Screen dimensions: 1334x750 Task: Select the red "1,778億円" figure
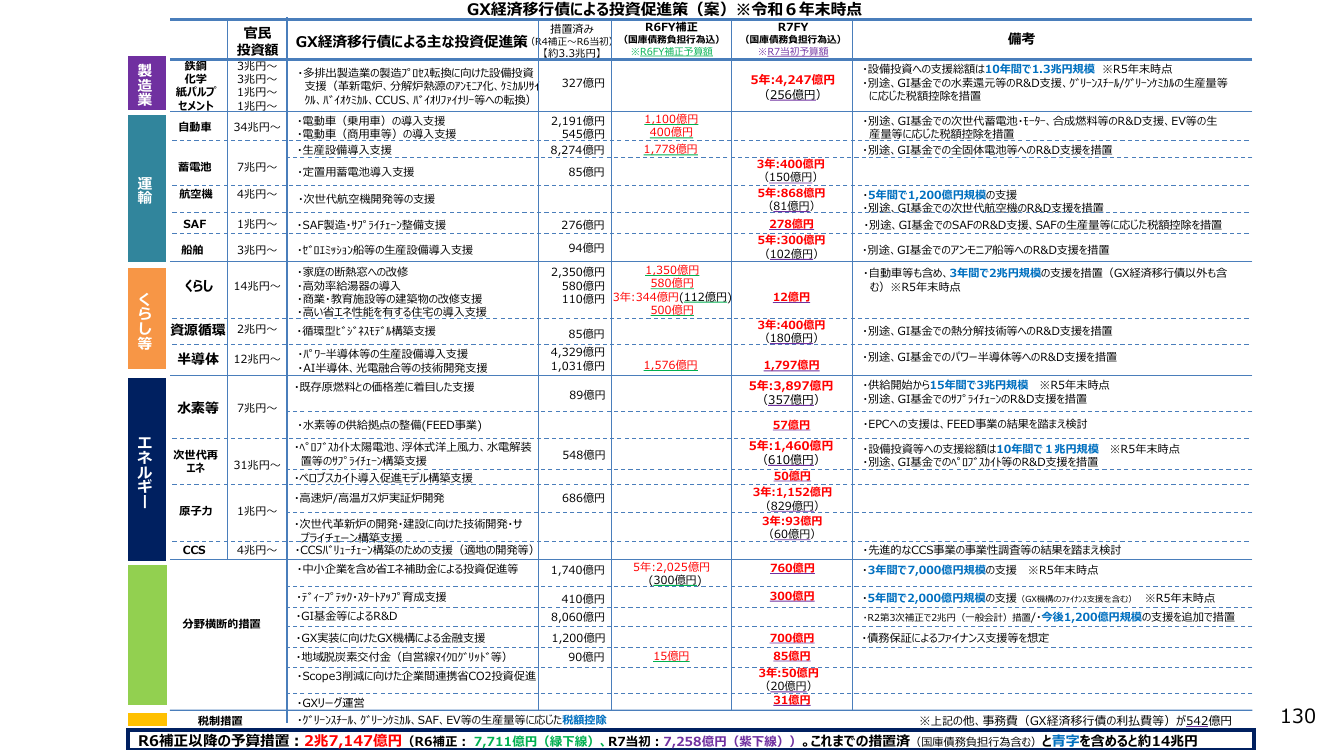[671, 149]
